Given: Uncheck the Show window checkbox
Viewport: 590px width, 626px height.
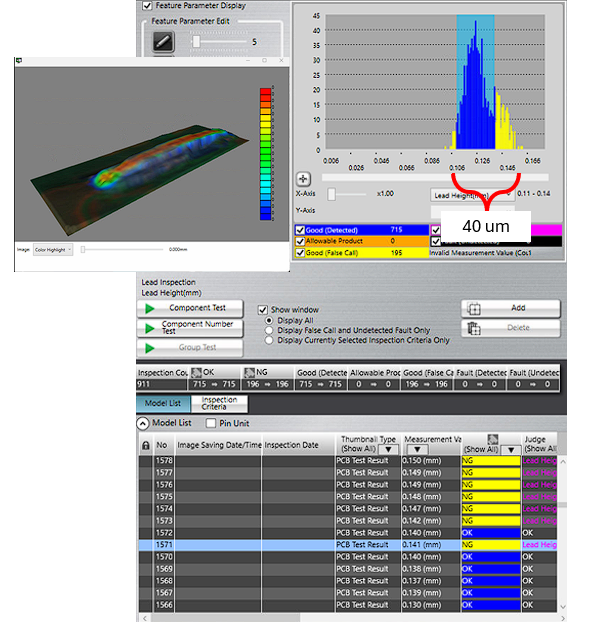Looking at the screenshot, I should coord(263,310).
